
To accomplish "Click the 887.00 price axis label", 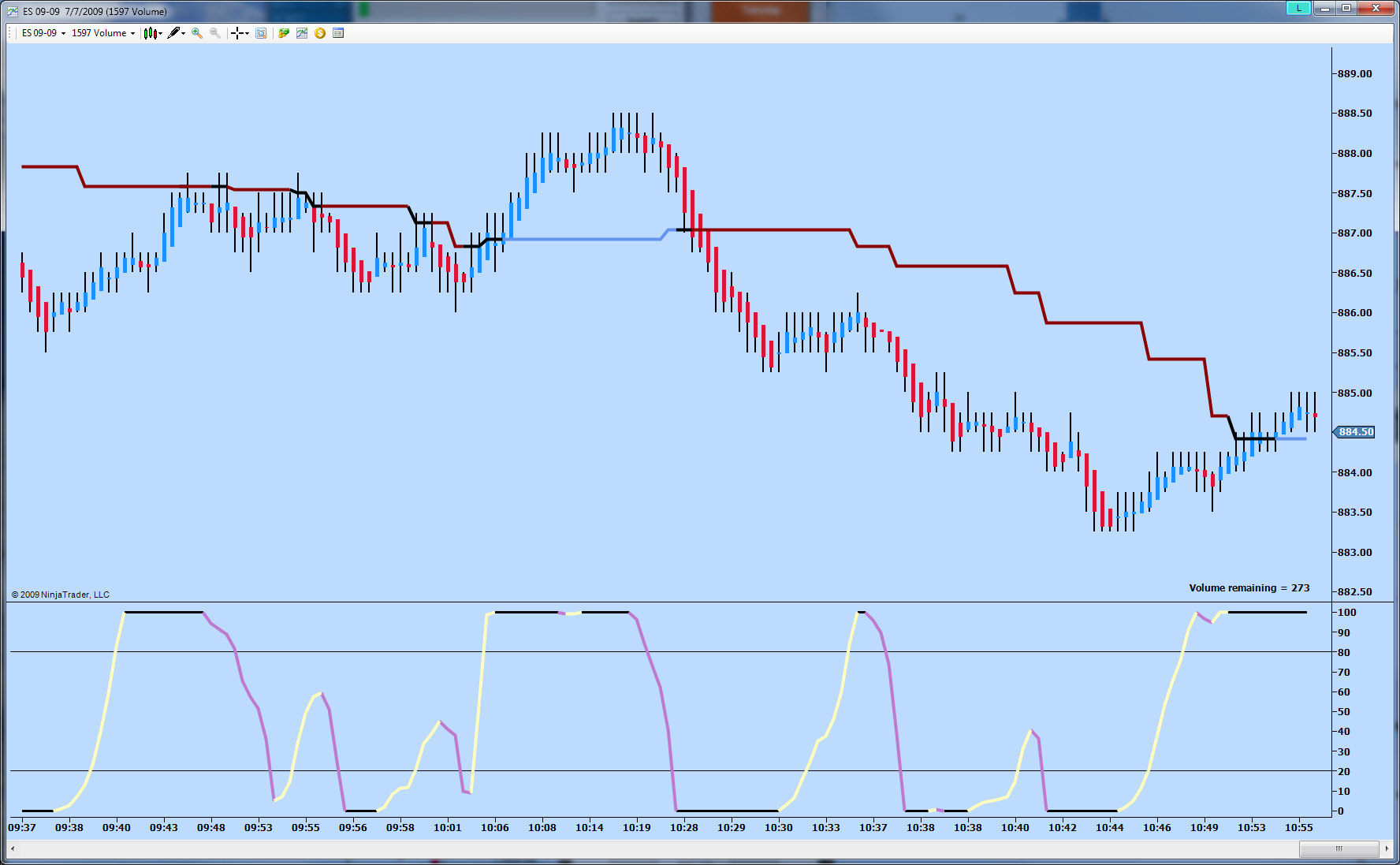I will [1354, 233].
